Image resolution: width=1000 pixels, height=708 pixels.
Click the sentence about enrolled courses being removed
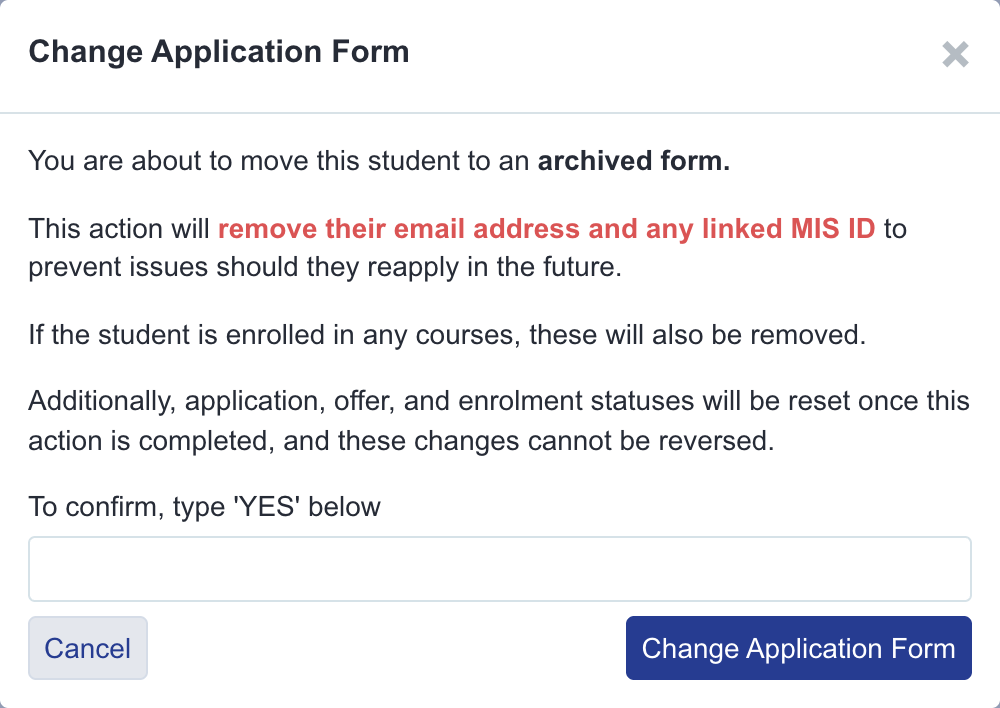click(447, 335)
